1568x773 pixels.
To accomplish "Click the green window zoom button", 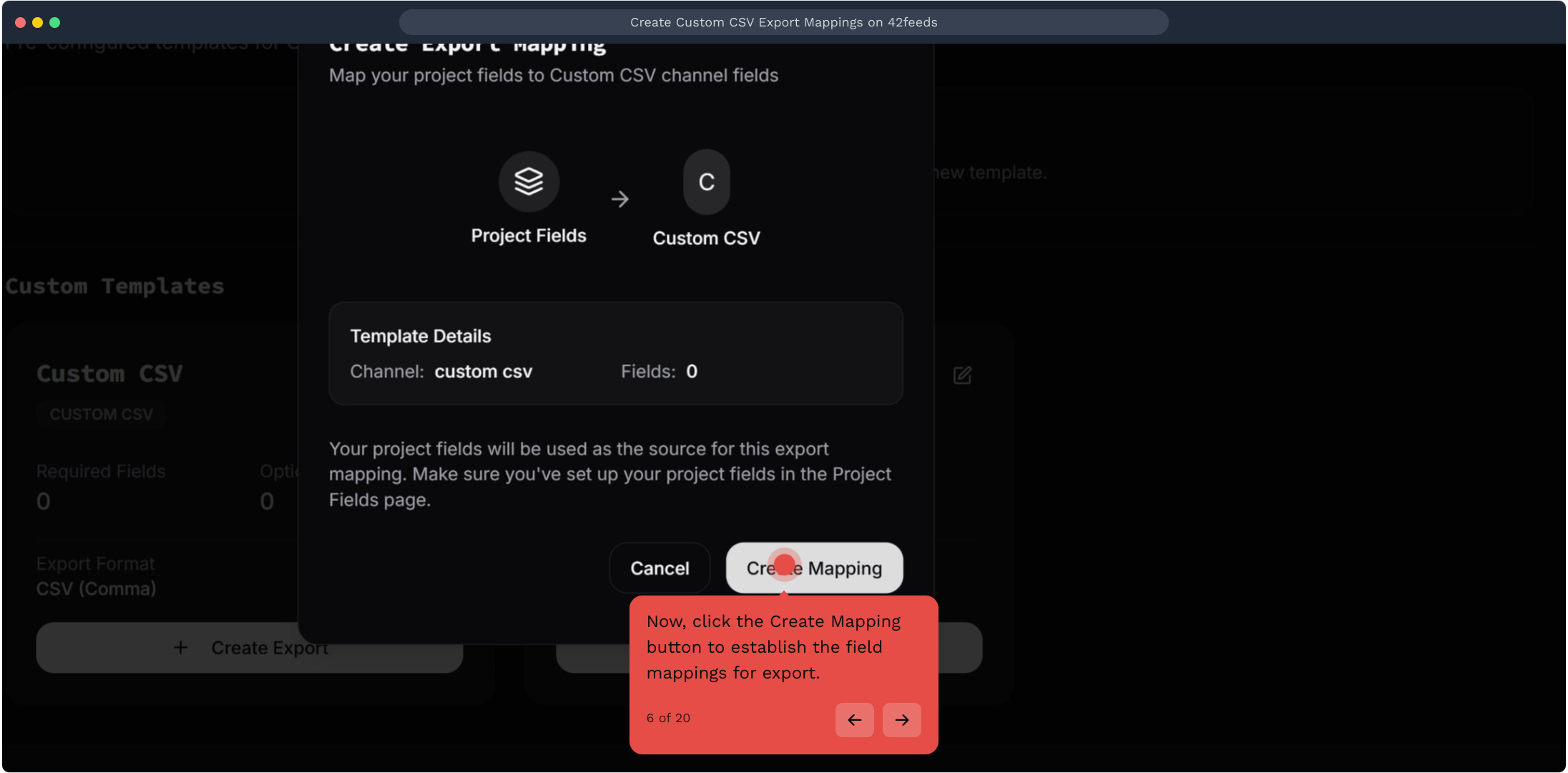I will pos(55,22).
